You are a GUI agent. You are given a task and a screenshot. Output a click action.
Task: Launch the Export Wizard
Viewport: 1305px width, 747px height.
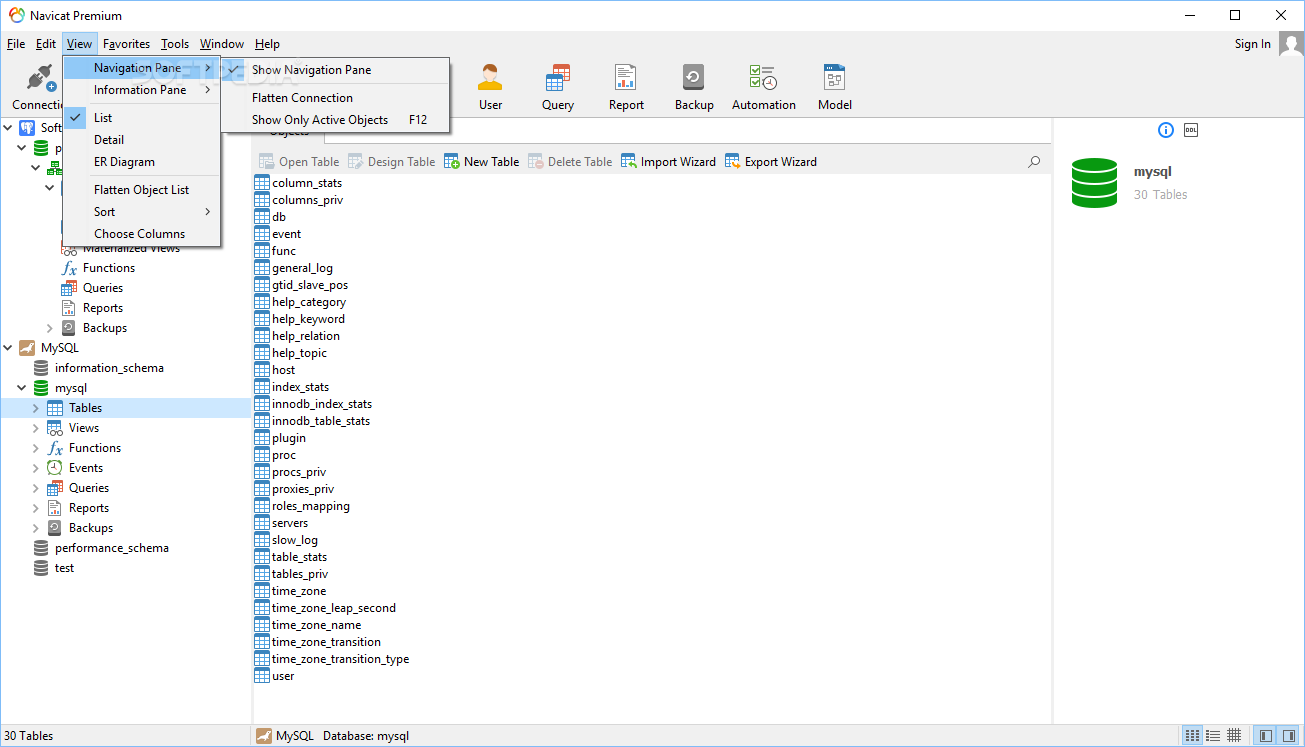(x=771, y=161)
